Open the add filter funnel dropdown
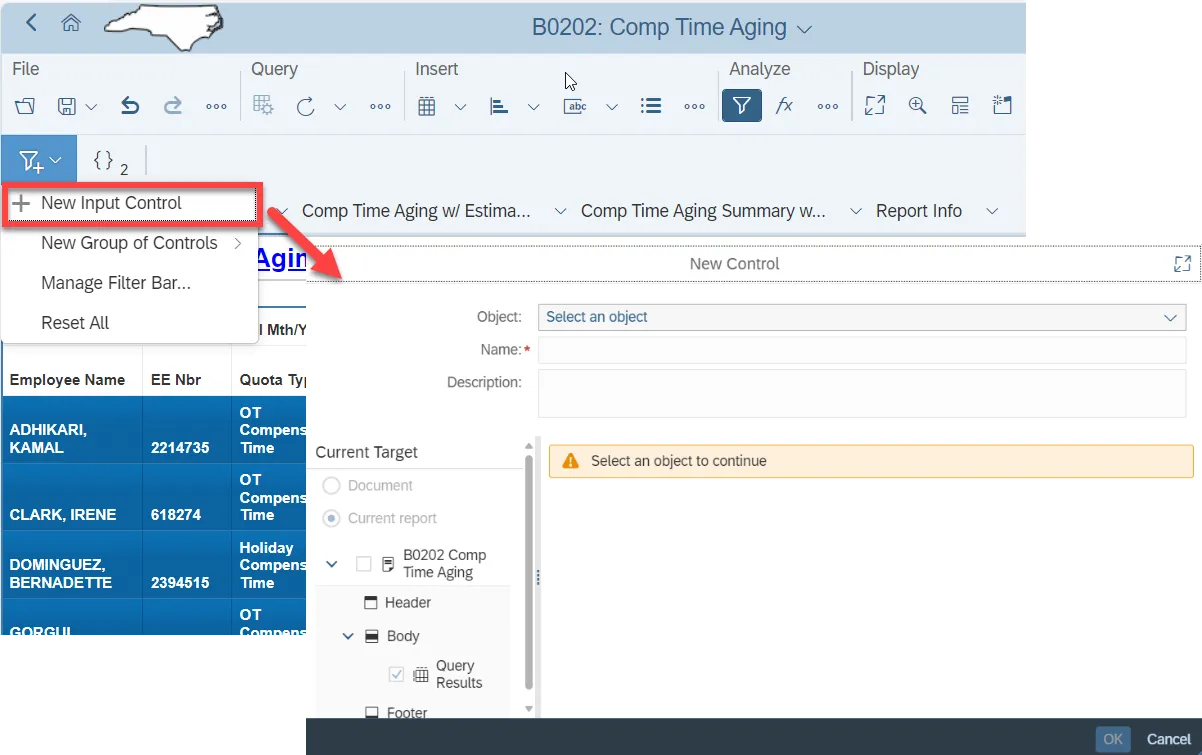Image resolution: width=1202 pixels, height=755 pixels. click(40, 161)
